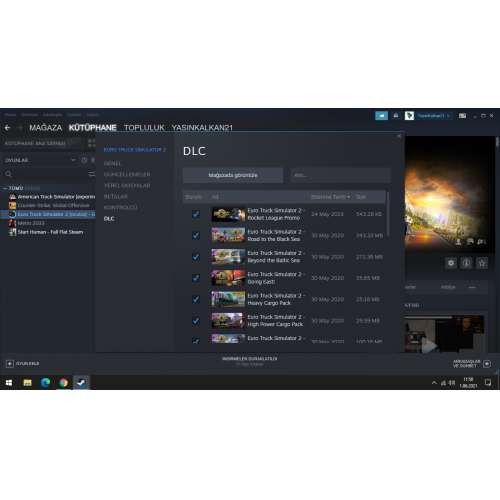Open game info icon
This screenshot has width=500, height=500.
pos(466,263)
